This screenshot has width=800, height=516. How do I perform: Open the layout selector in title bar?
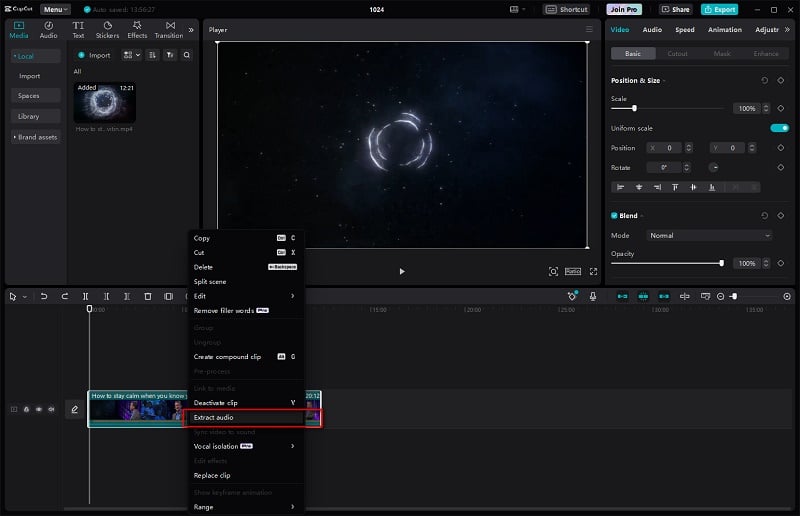(517, 9)
